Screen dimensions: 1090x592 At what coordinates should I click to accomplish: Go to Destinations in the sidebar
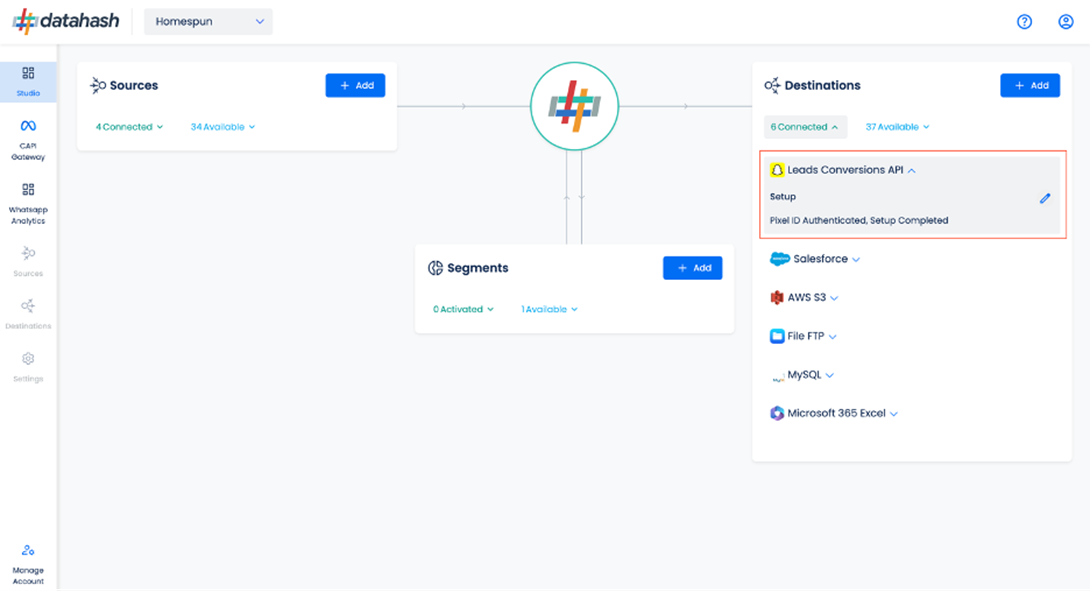tap(28, 314)
